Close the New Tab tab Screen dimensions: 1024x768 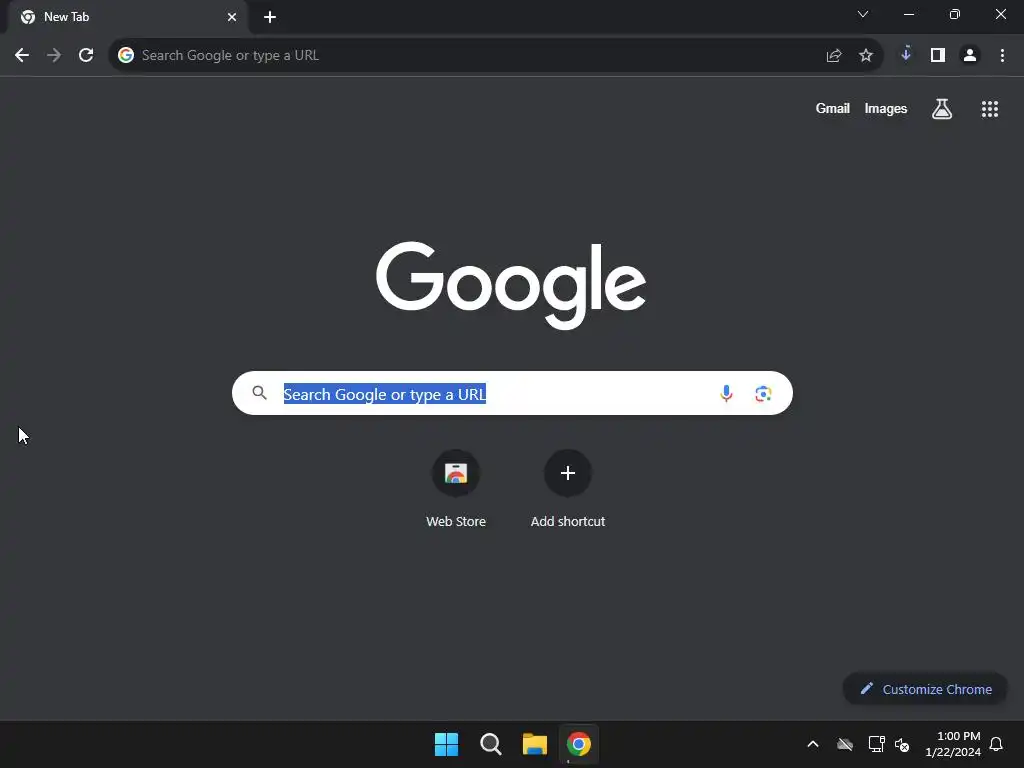click(232, 17)
